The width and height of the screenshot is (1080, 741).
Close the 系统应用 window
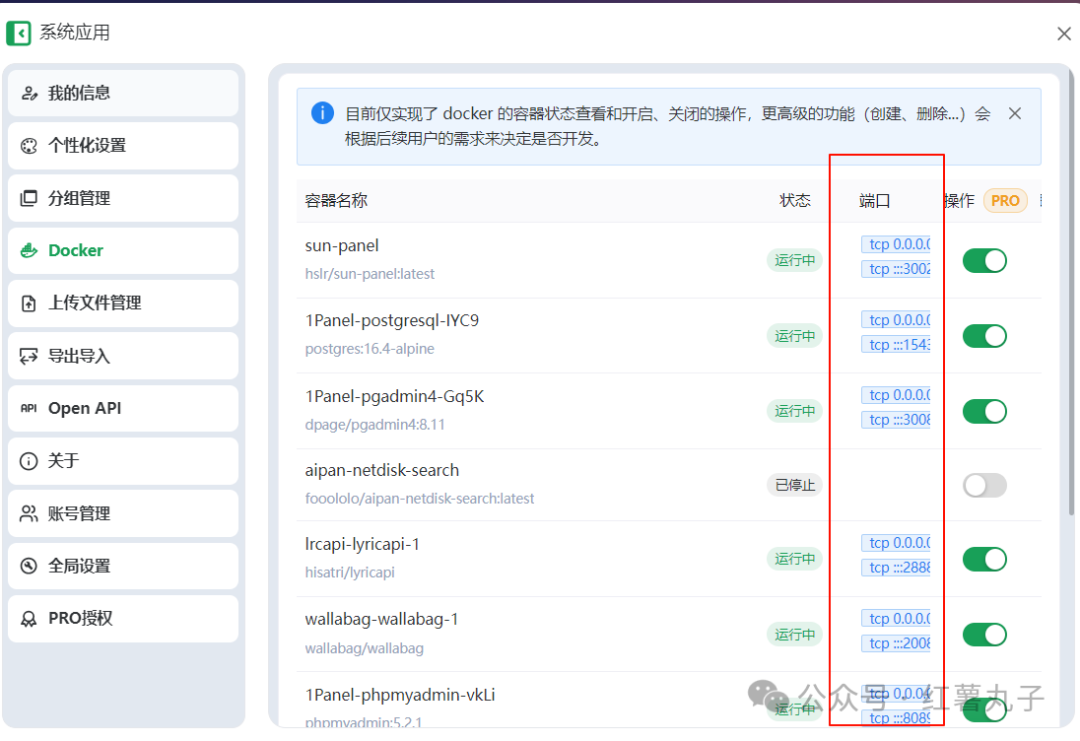1063,33
